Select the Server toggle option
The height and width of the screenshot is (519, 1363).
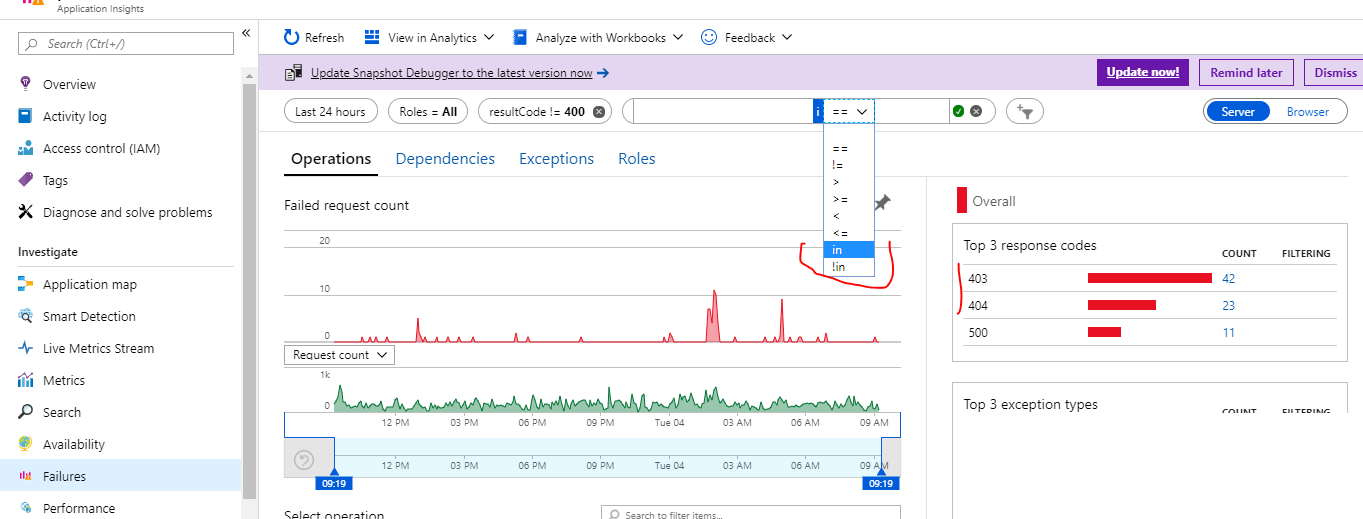click(1238, 111)
